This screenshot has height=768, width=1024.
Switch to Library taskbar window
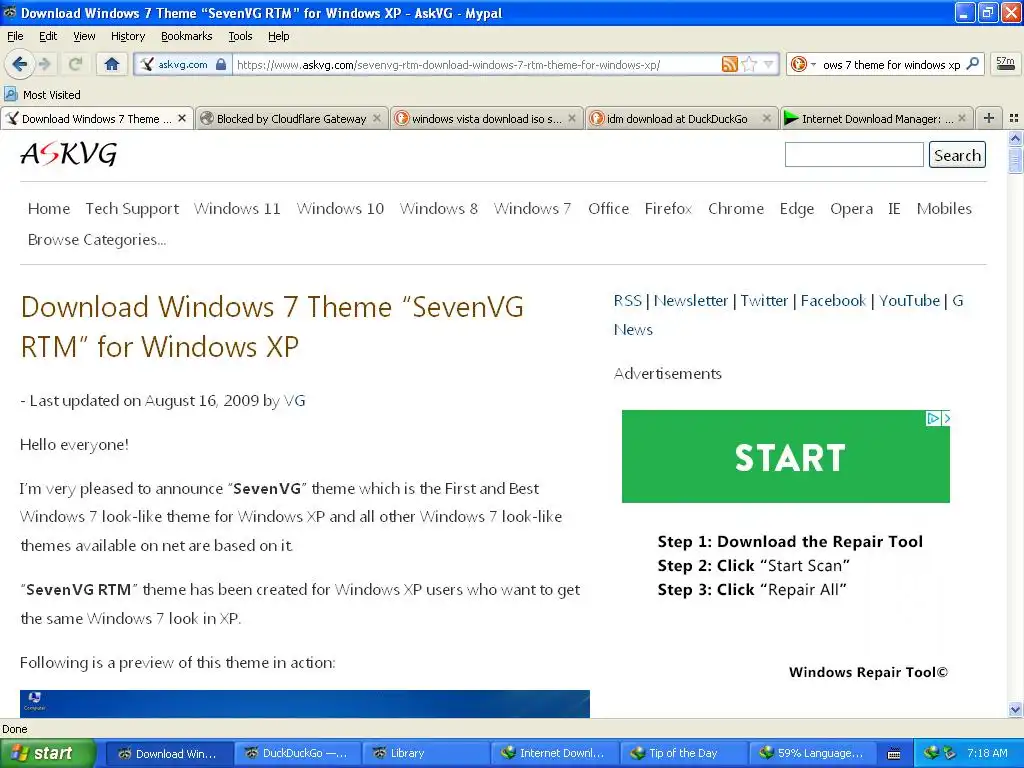[x=424, y=753]
